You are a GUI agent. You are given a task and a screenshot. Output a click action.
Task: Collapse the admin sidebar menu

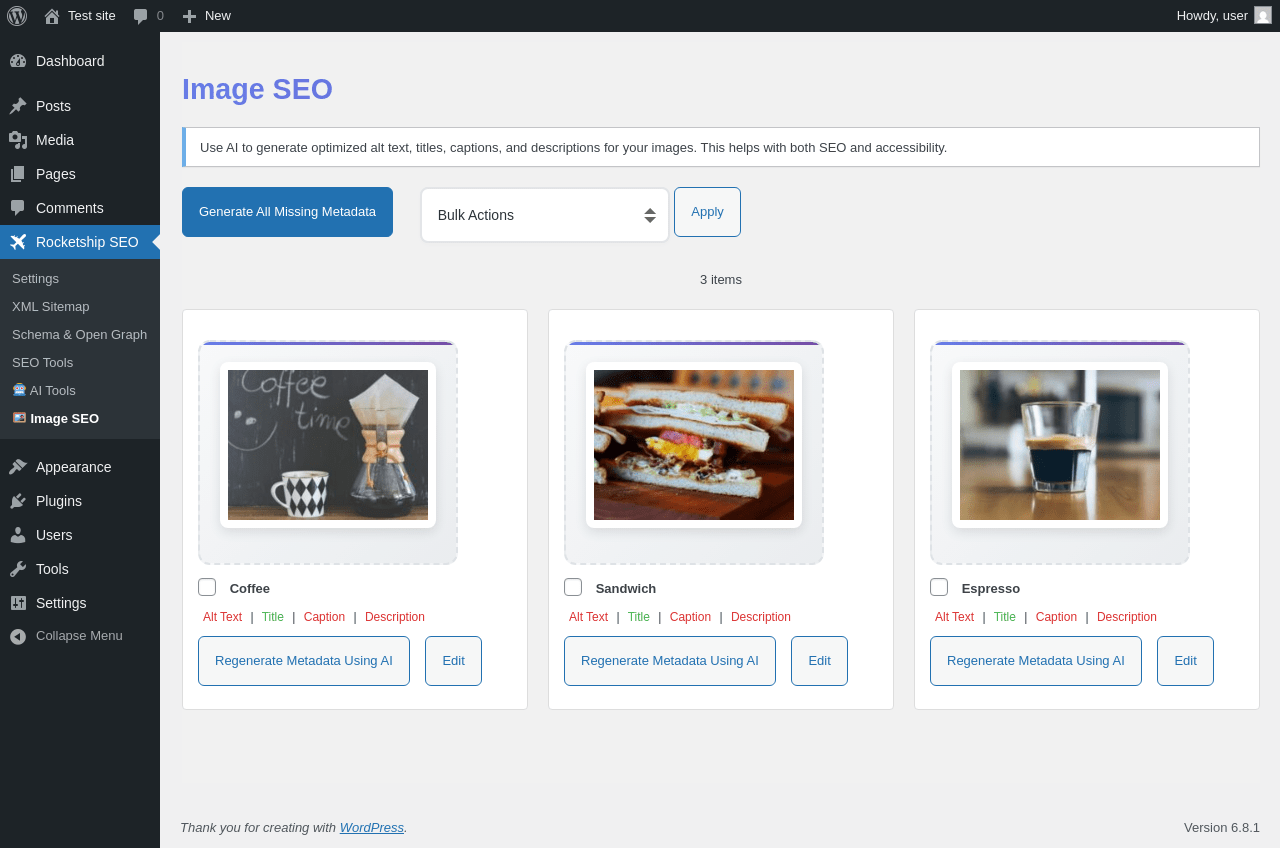tap(80, 636)
